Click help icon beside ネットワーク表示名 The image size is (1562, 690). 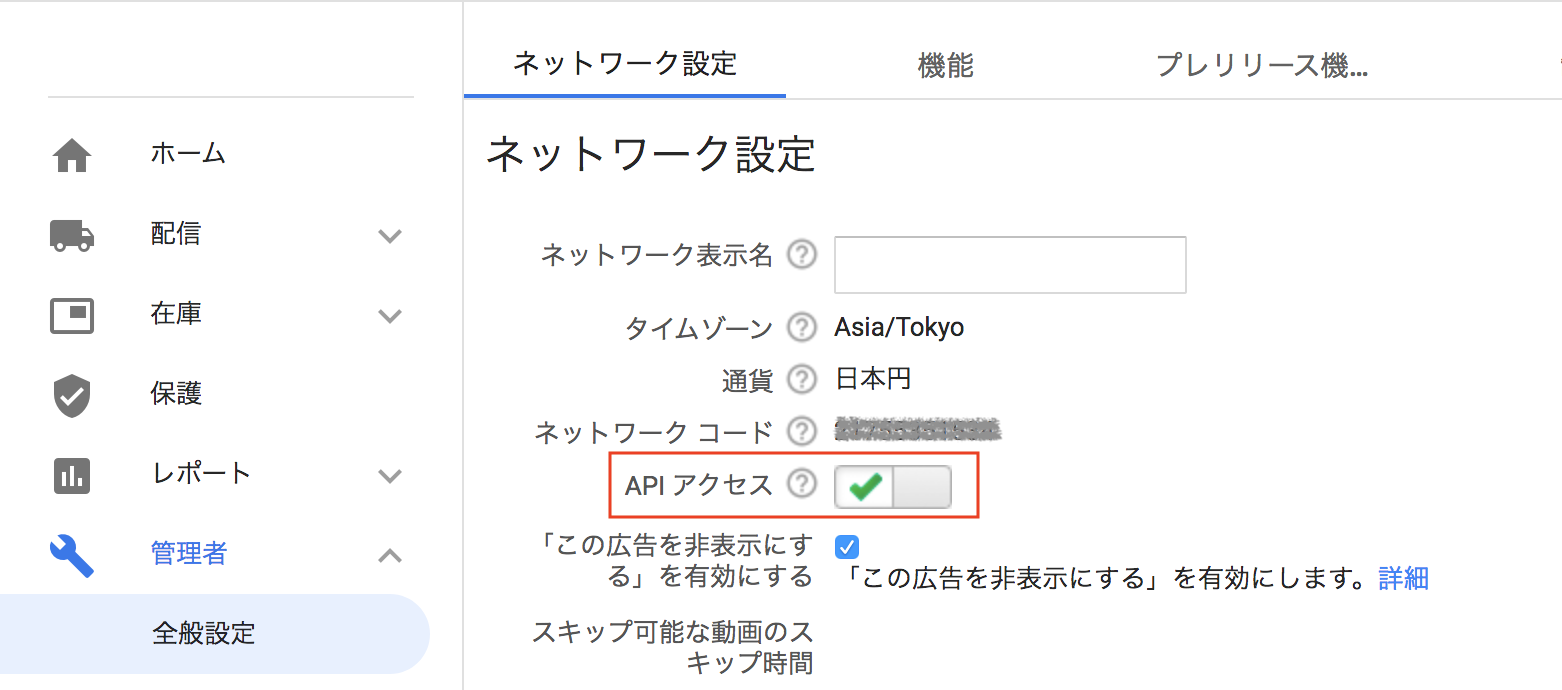tap(802, 255)
